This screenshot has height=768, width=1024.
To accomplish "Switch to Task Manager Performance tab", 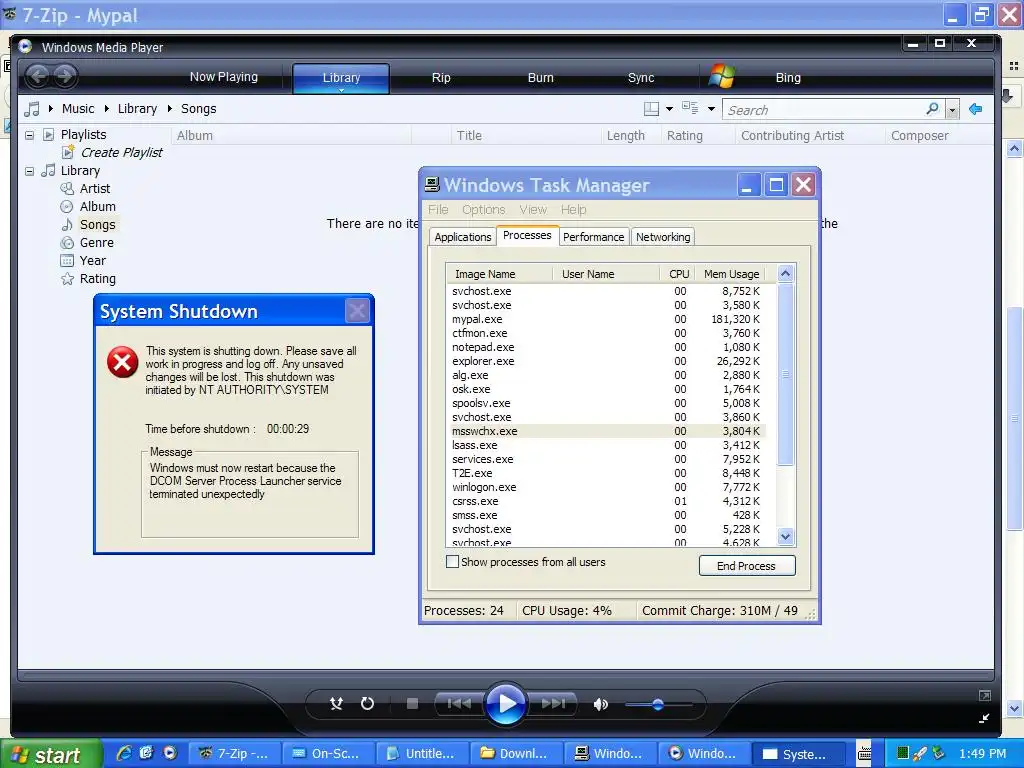I will [x=593, y=237].
